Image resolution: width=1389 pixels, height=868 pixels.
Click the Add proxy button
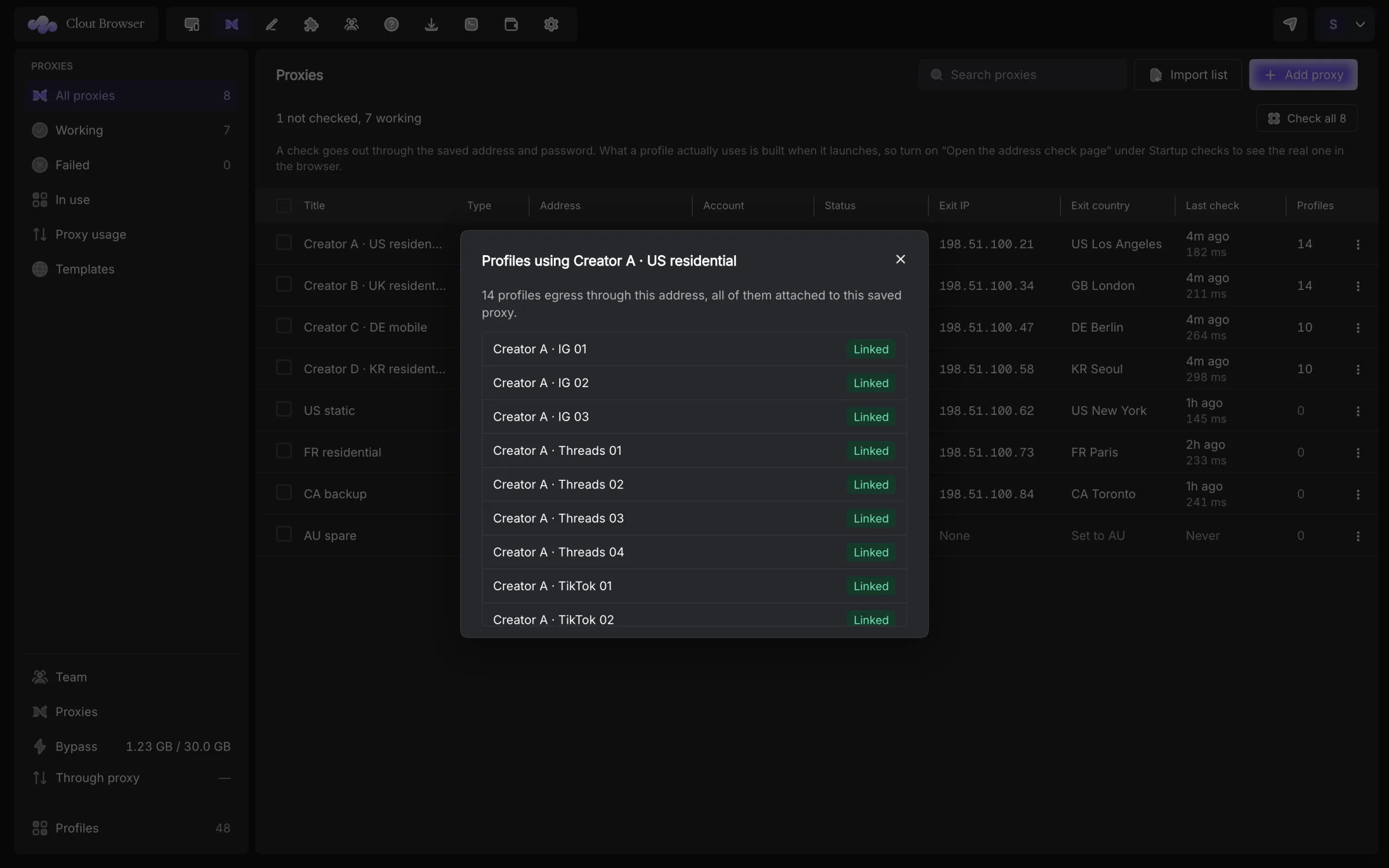point(1303,75)
